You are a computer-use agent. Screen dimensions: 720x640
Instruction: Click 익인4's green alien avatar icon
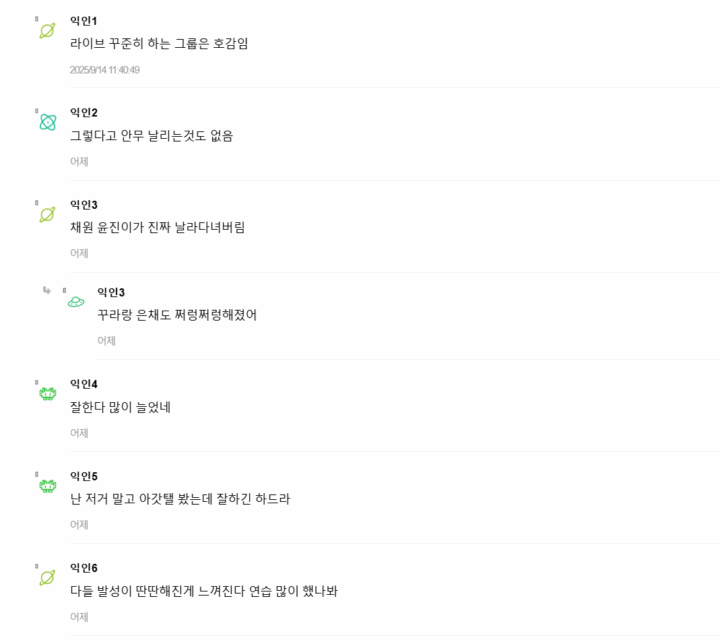tap(47, 394)
